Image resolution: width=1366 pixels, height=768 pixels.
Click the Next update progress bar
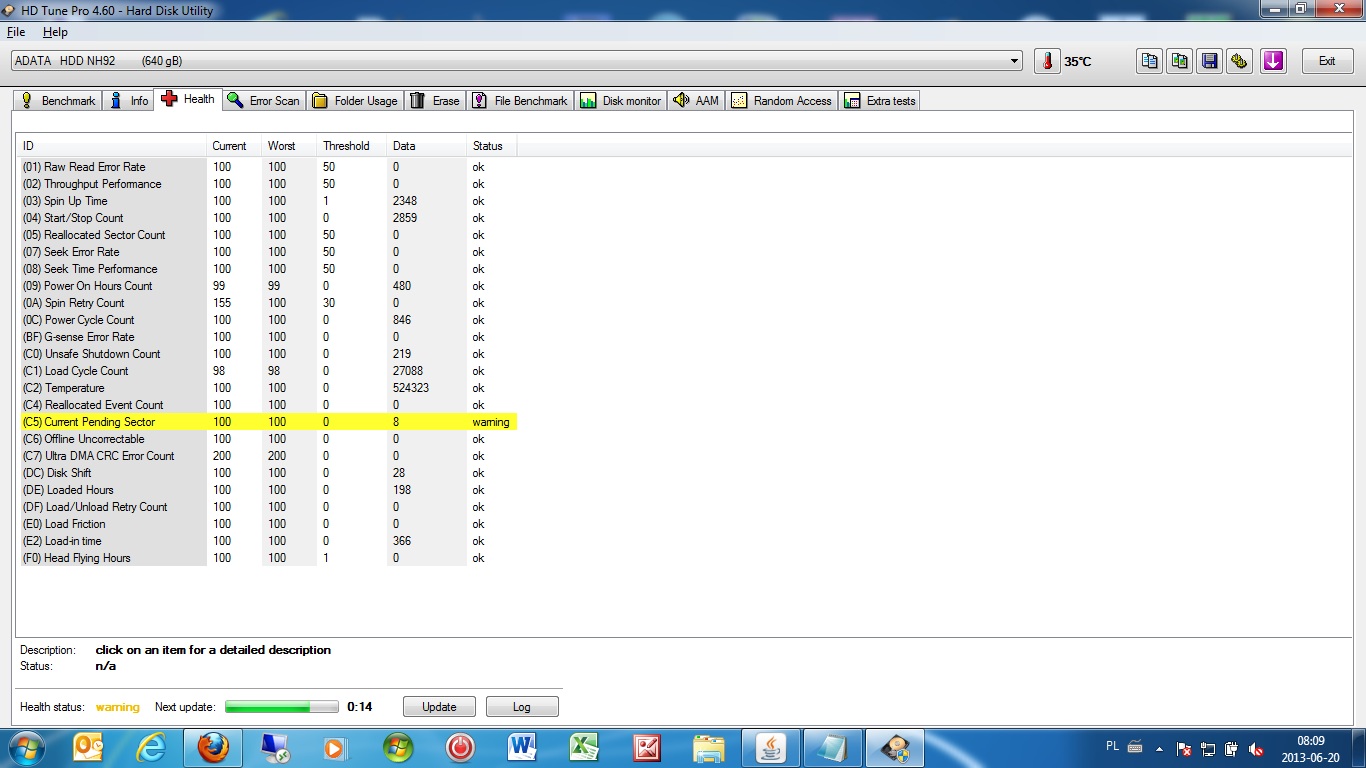(x=282, y=707)
